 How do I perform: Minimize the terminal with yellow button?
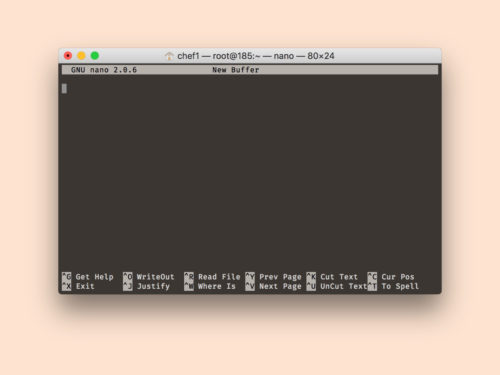click(81, 56)
